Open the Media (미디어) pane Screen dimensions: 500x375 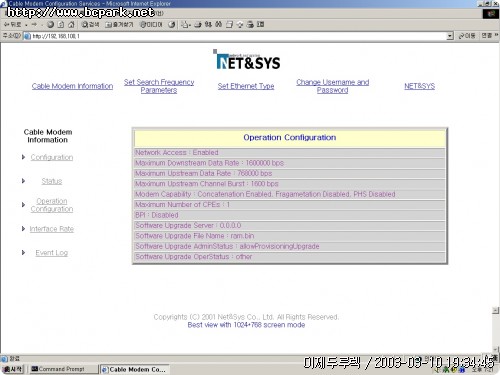point(151,25)
